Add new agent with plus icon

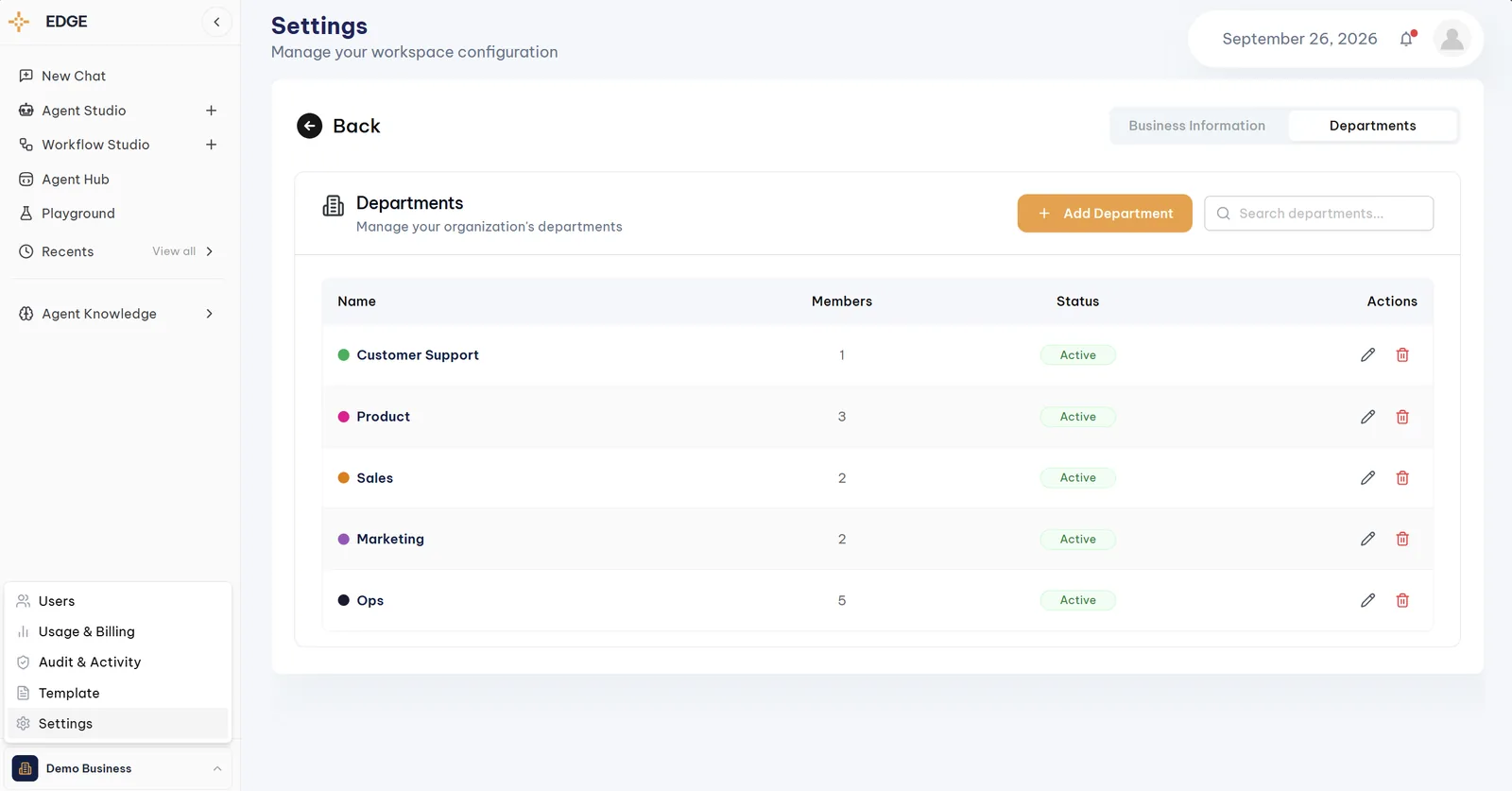click(x=211, y=111)
